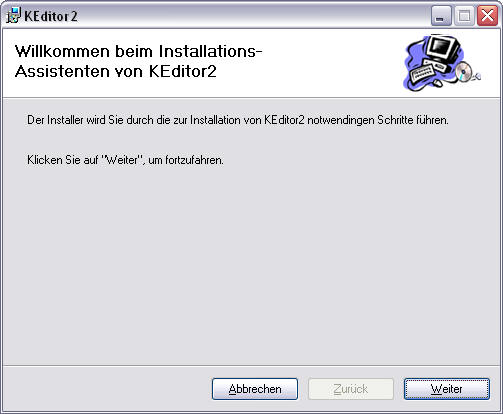The width and height of the screenshot is (503, 414).
Task: Click the CD disc in the banner graphic
Action: pos(464,71)
